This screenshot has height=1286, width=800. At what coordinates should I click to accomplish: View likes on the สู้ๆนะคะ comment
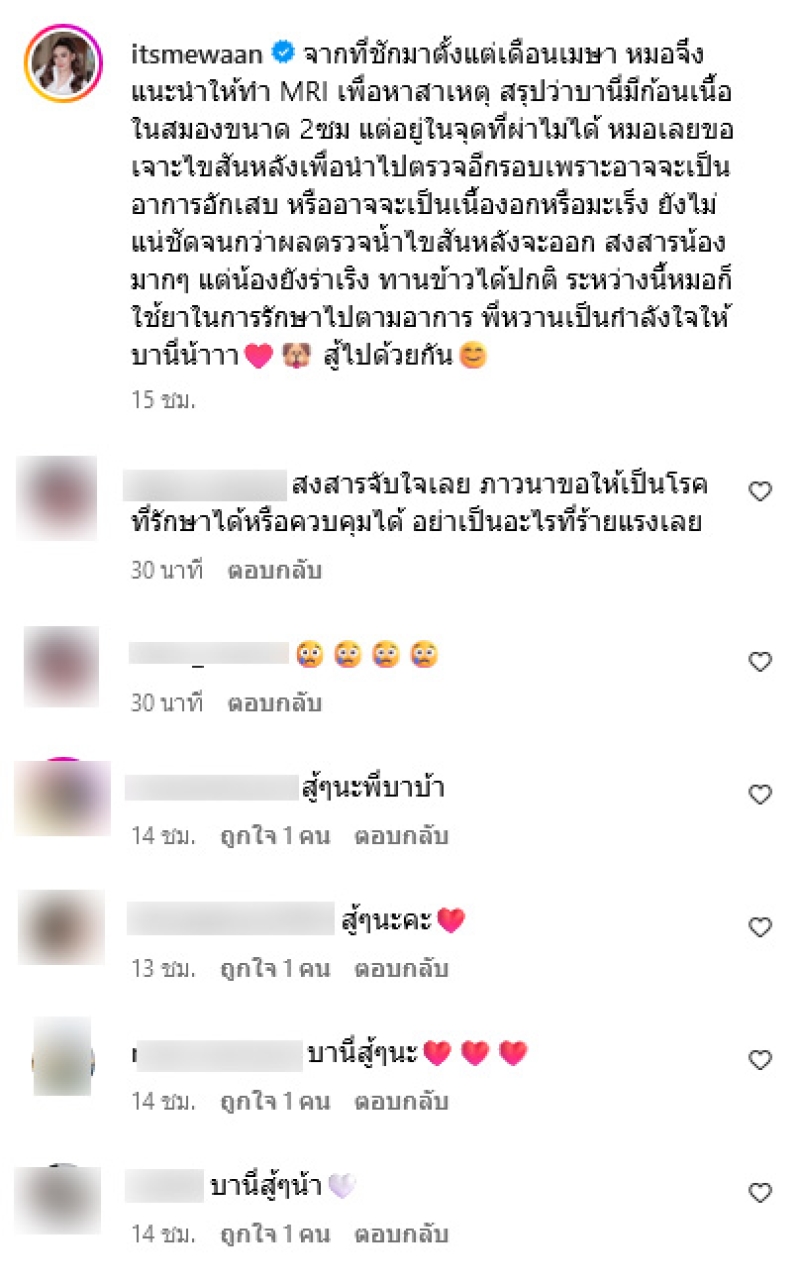275,969
